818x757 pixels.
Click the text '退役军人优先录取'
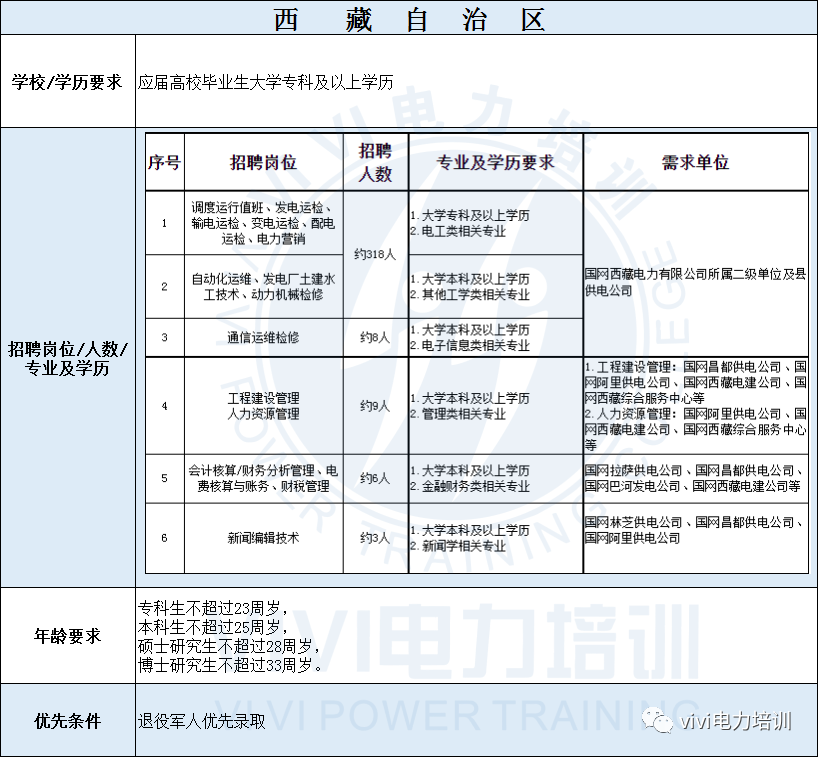pos(202,721)
